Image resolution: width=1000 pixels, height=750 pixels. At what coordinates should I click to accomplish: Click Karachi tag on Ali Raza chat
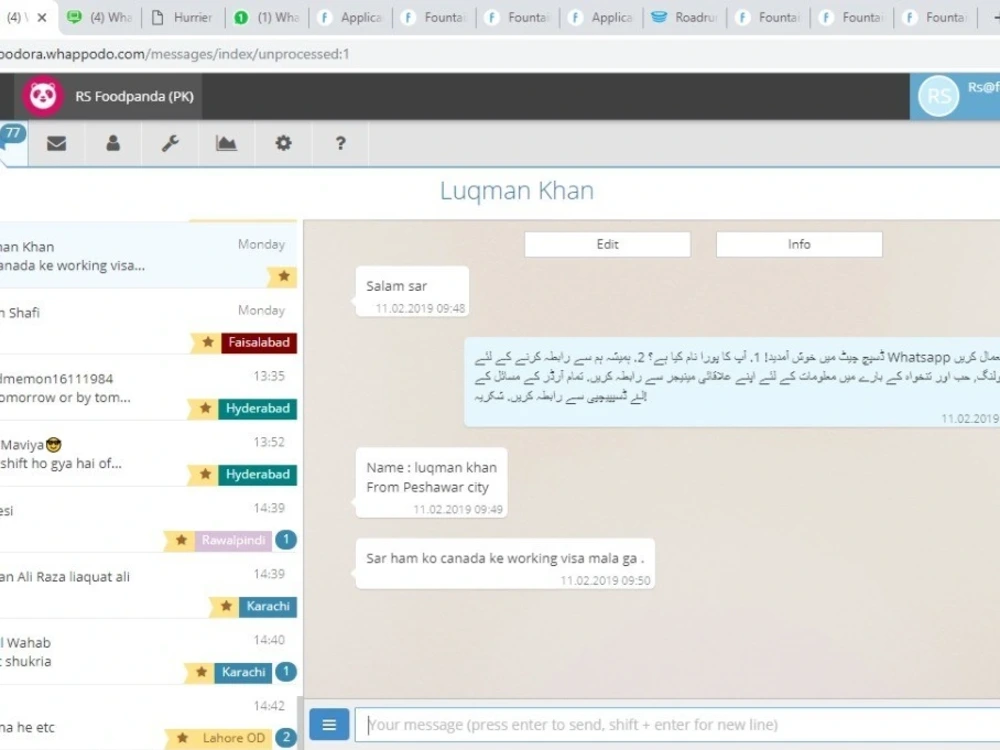(x=268, y=607)
